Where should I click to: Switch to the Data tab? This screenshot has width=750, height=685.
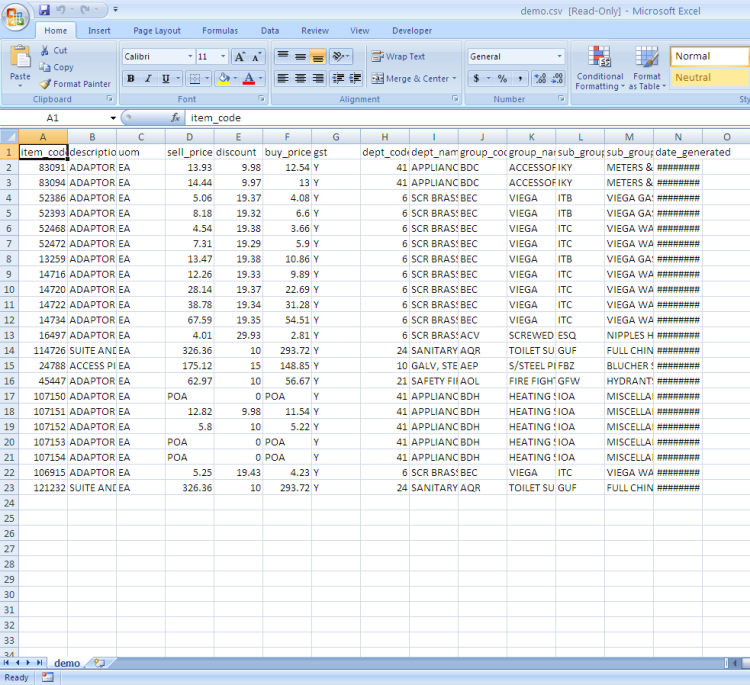270,31
